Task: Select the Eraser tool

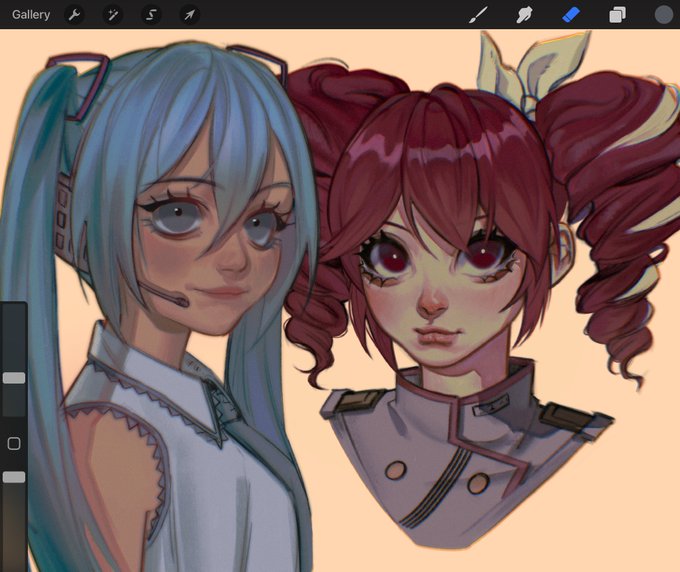Action: tap(571, 15)
